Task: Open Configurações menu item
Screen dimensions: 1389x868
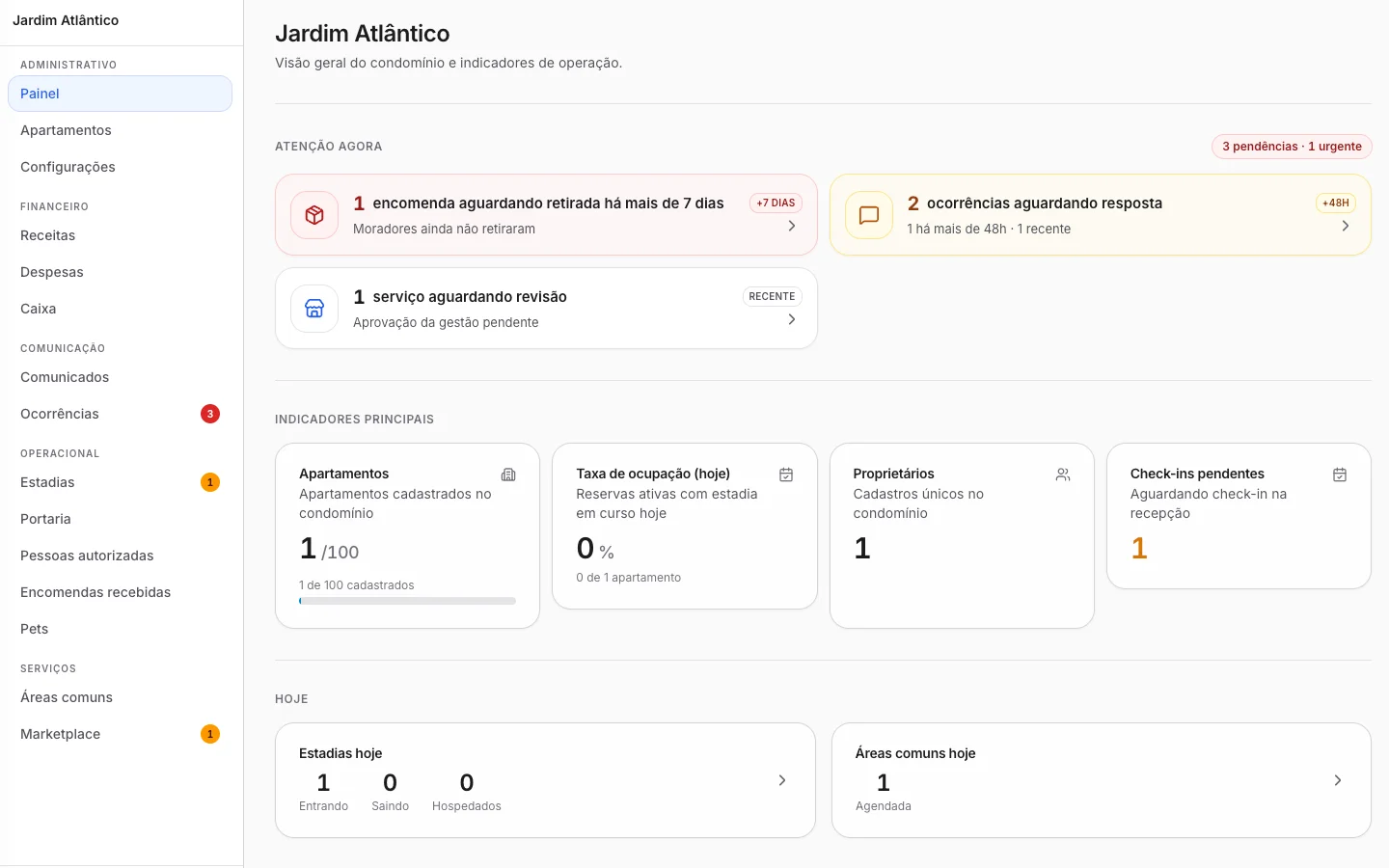Action: [x=120, y=167]
